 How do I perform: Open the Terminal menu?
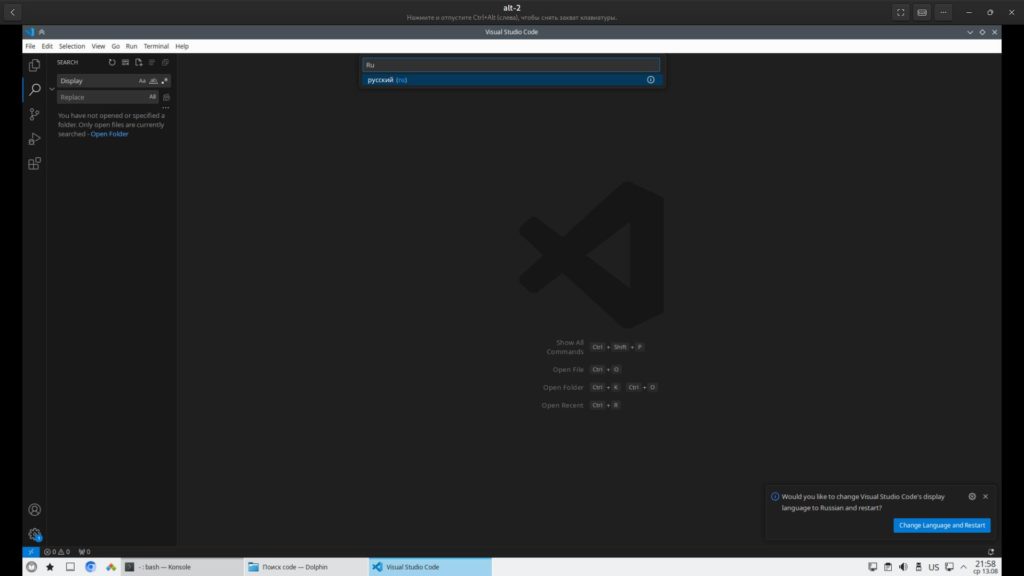[x=156, y=46]
